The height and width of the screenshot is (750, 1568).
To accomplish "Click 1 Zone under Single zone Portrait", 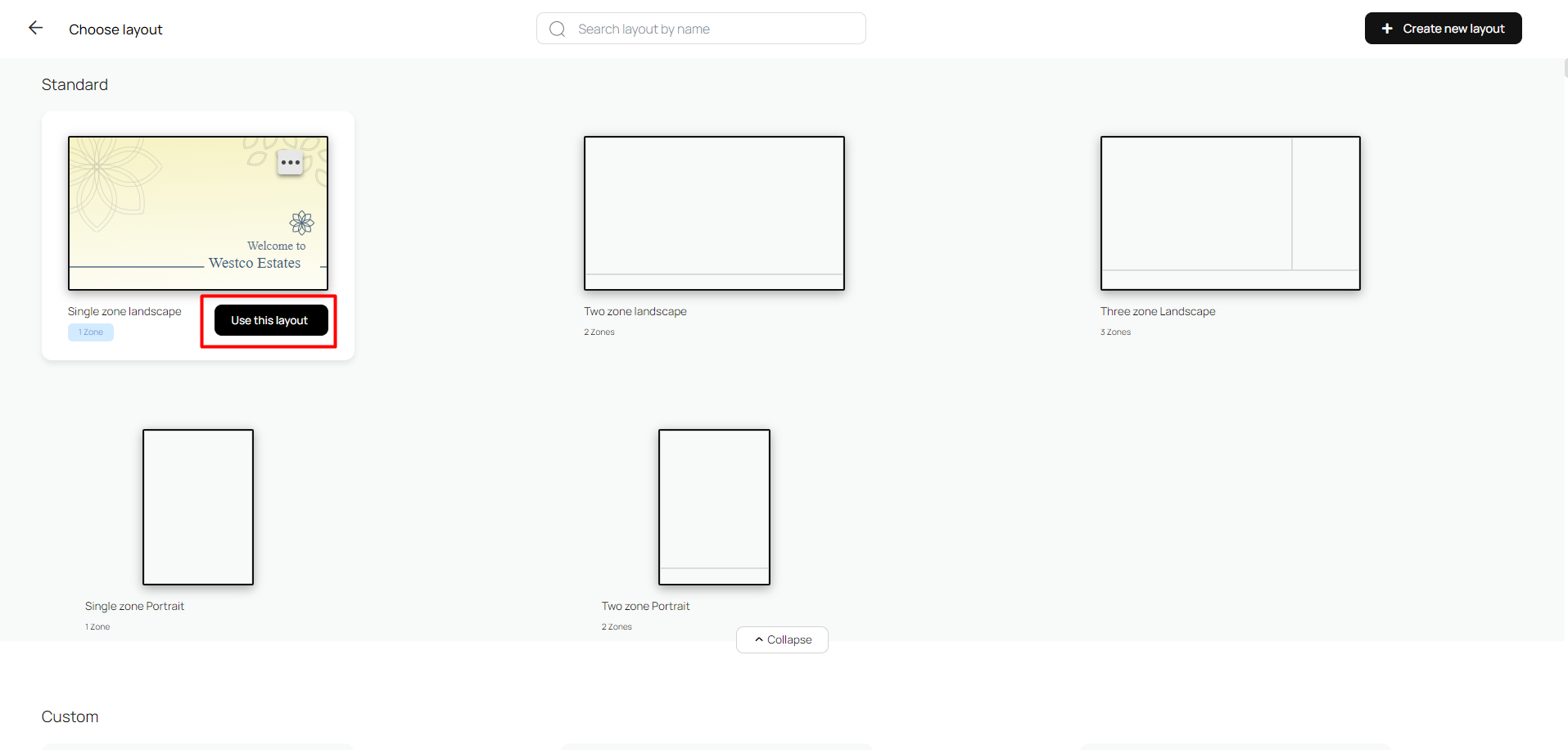I will click(x=97, y=627).
